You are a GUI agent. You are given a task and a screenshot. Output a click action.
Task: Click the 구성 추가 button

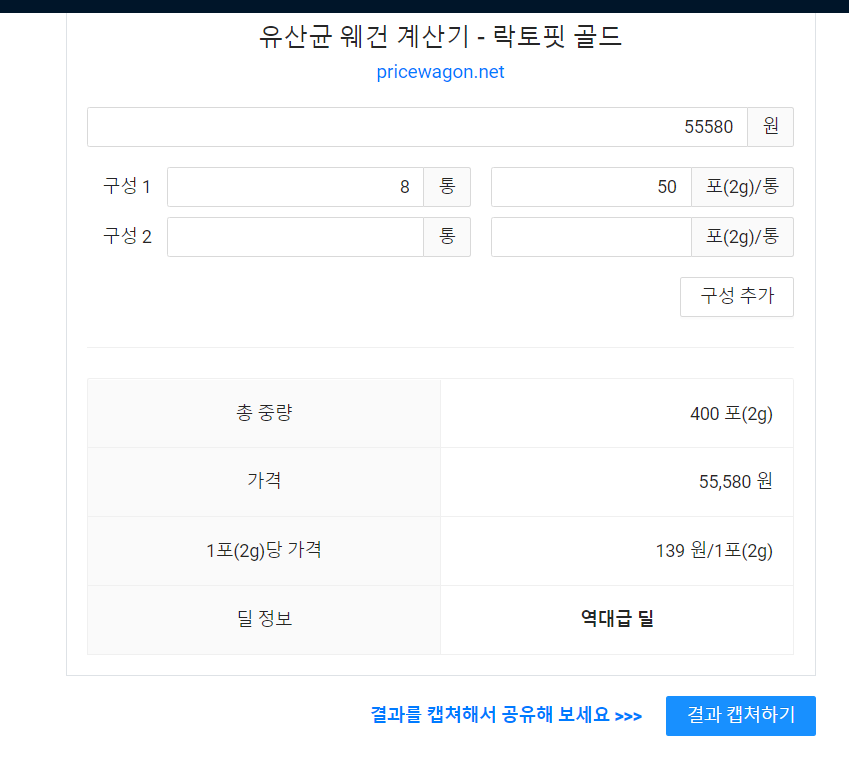tap(737, 297)
